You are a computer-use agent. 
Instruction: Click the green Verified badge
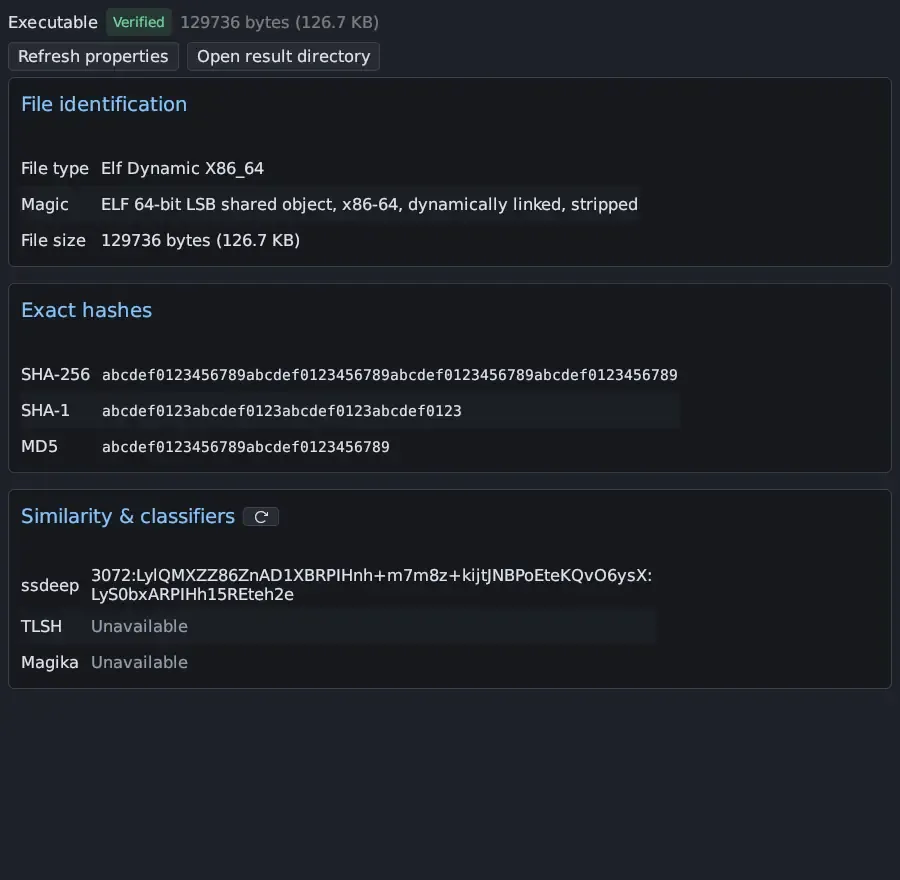pyautogui.click(x=138, y=22)
